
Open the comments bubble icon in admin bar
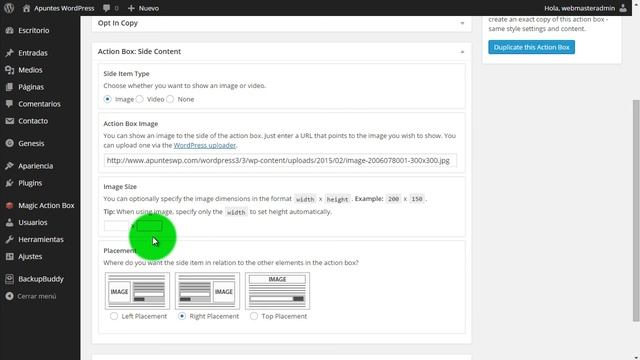[107, 8]
